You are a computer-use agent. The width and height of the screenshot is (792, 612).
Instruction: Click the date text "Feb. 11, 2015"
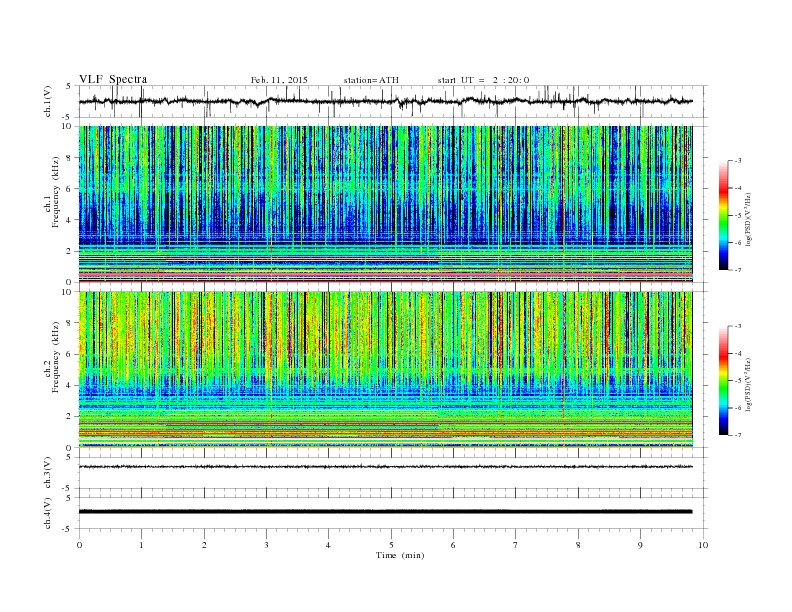(x=279, y=80)
